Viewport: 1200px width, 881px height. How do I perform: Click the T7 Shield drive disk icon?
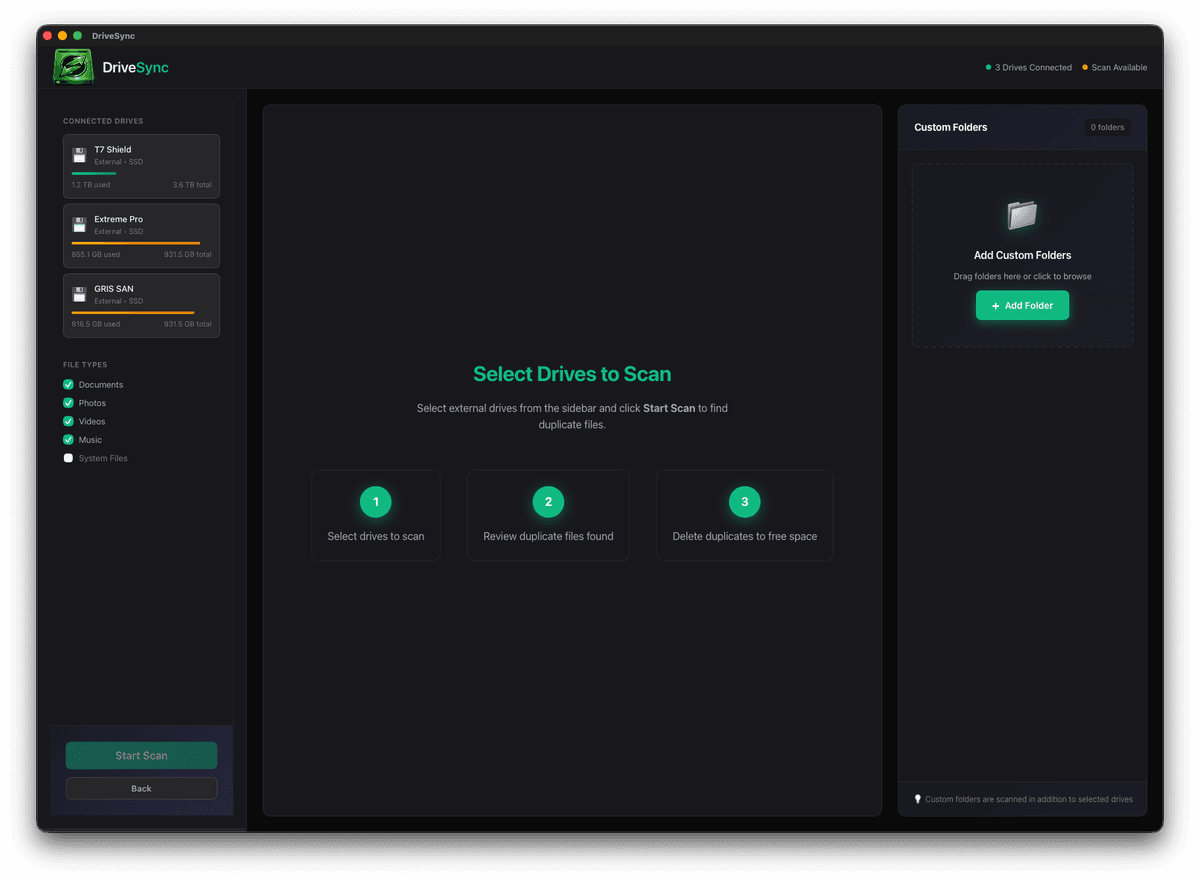[79, 155]
